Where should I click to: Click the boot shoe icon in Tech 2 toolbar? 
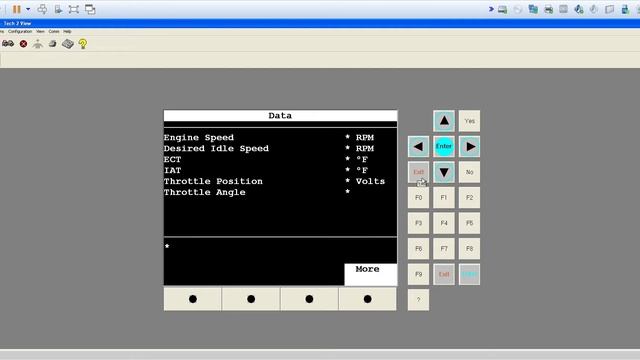coord(53,44)
